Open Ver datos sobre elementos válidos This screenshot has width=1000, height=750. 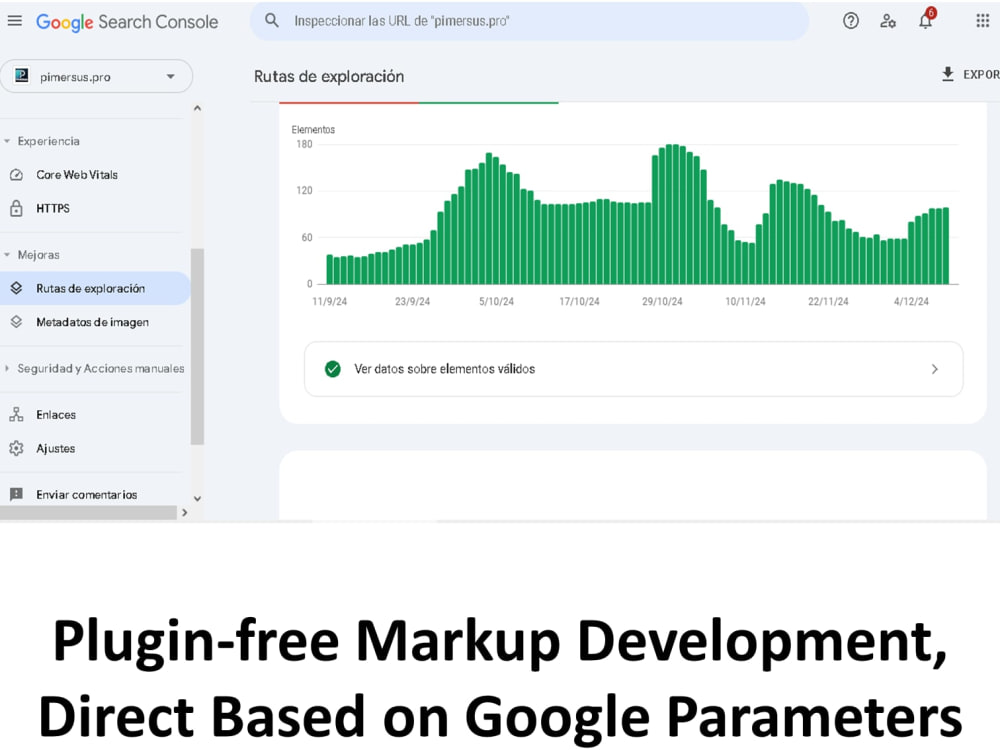pos(633,369)
